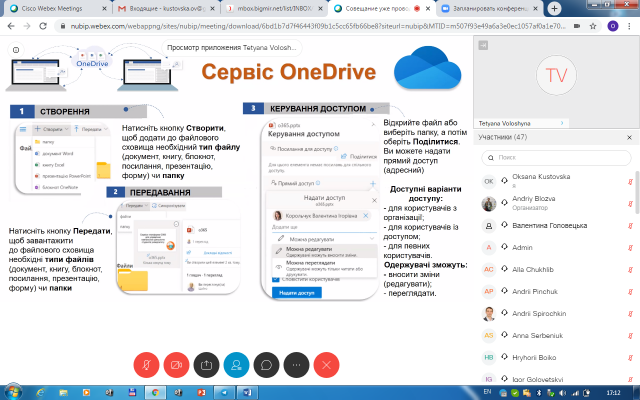Click Andriy Blozva profile photo
640x400 pixels.
(489, 204)
